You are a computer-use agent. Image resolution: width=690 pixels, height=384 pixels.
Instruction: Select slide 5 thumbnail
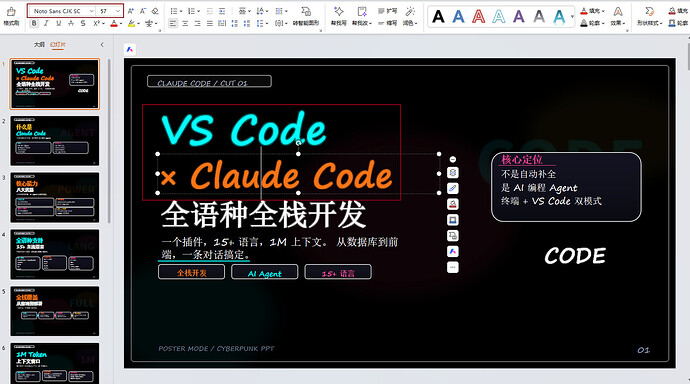[55, 311]
